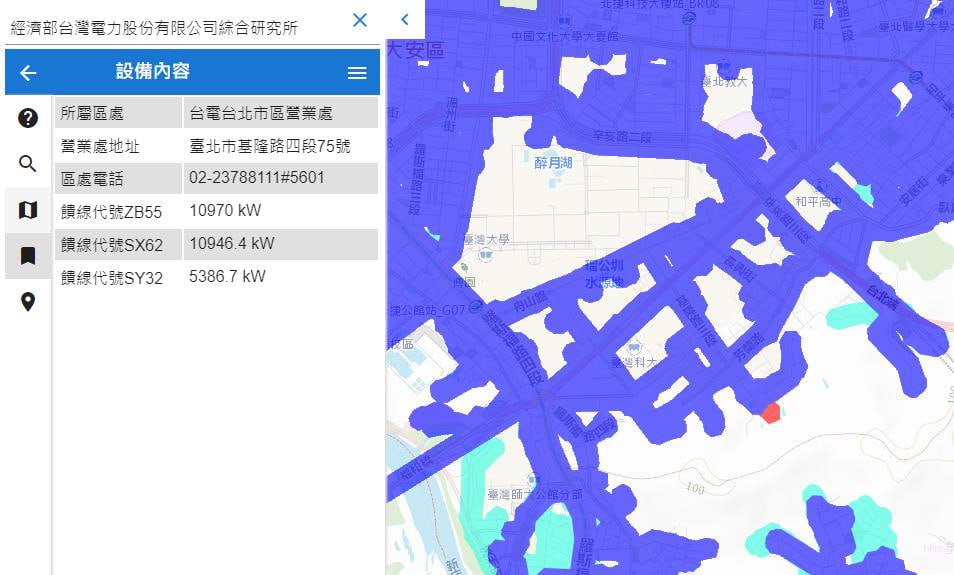
Task: Click the back arrow in 設備內容 header
Action: coord(28,73)
